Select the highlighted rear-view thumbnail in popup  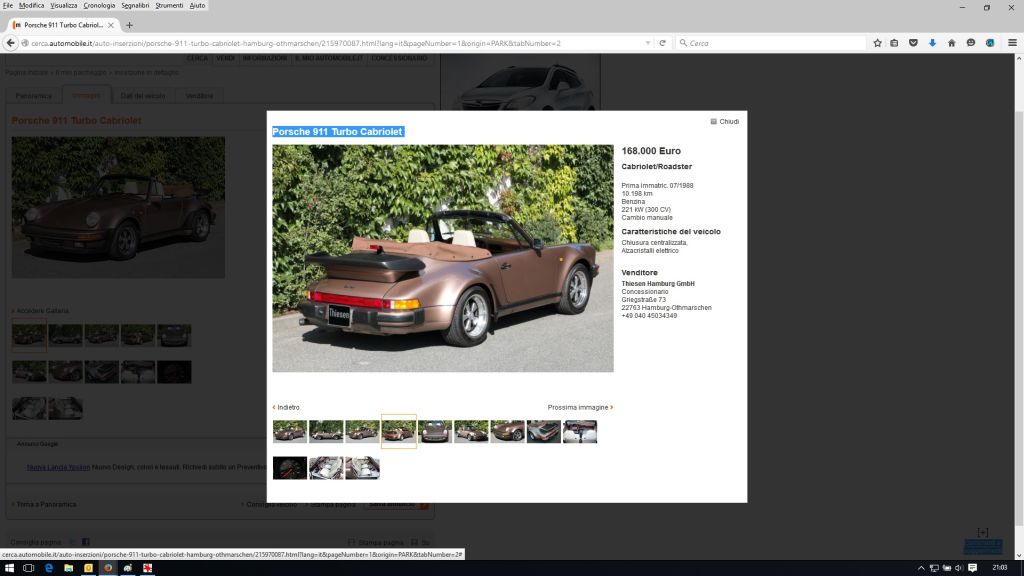[x=398, y=432]
